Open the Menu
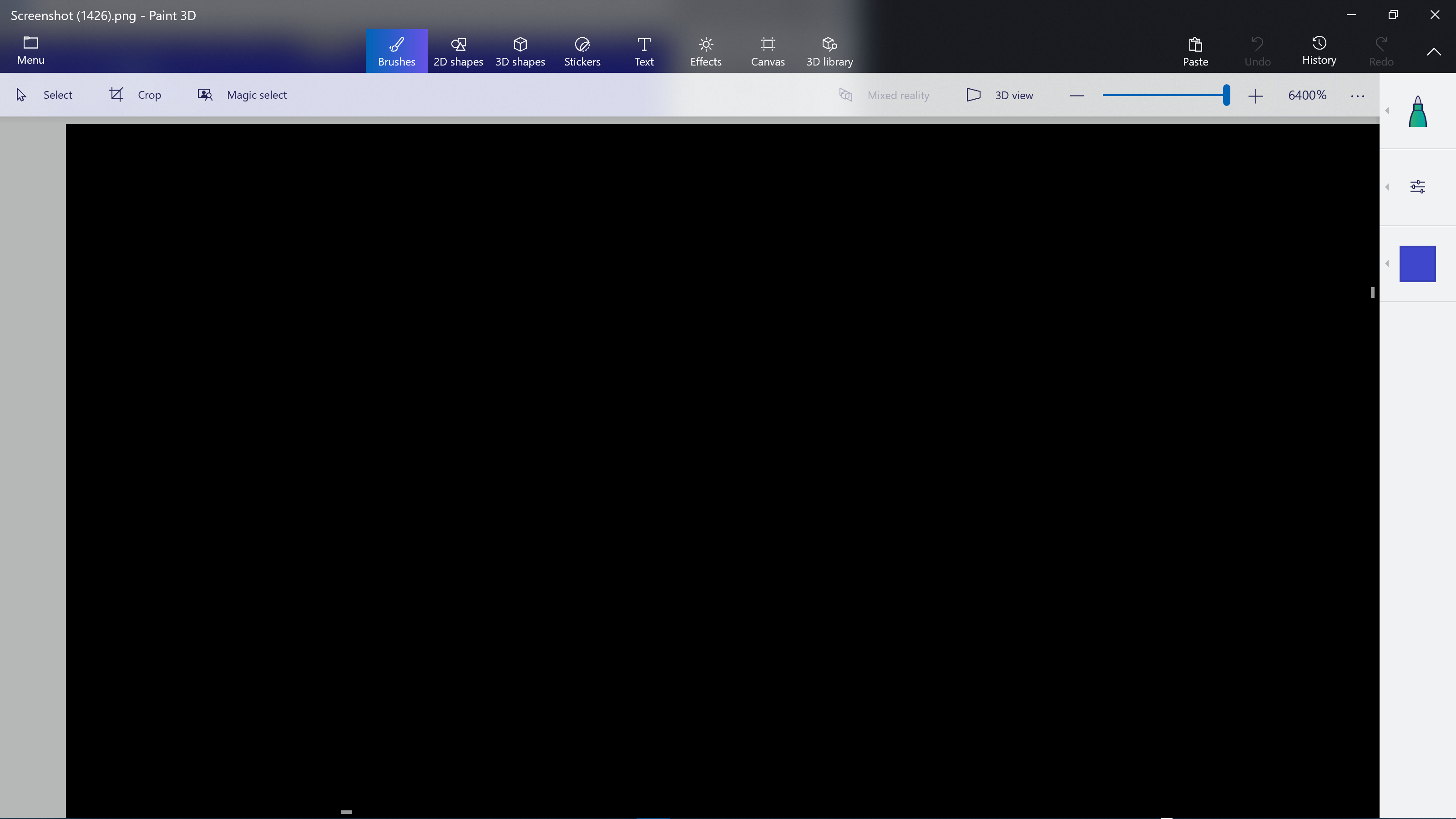 click(30, 51)
